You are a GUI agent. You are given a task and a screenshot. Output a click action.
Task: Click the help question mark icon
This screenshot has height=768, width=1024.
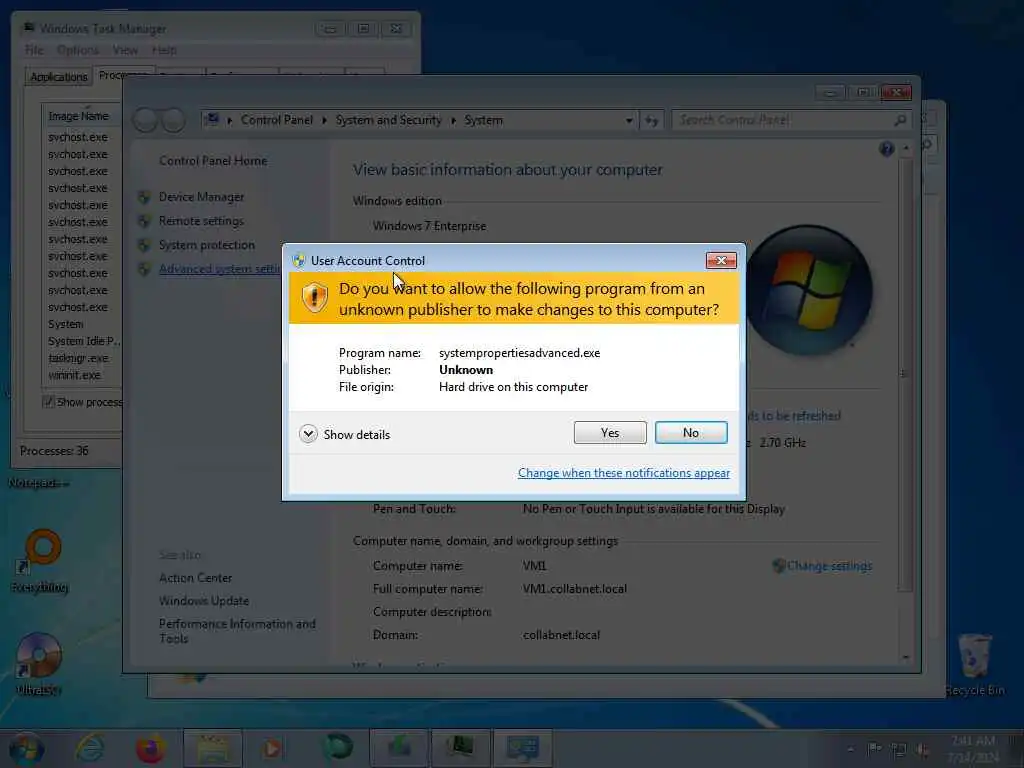[x=886, y=150]
